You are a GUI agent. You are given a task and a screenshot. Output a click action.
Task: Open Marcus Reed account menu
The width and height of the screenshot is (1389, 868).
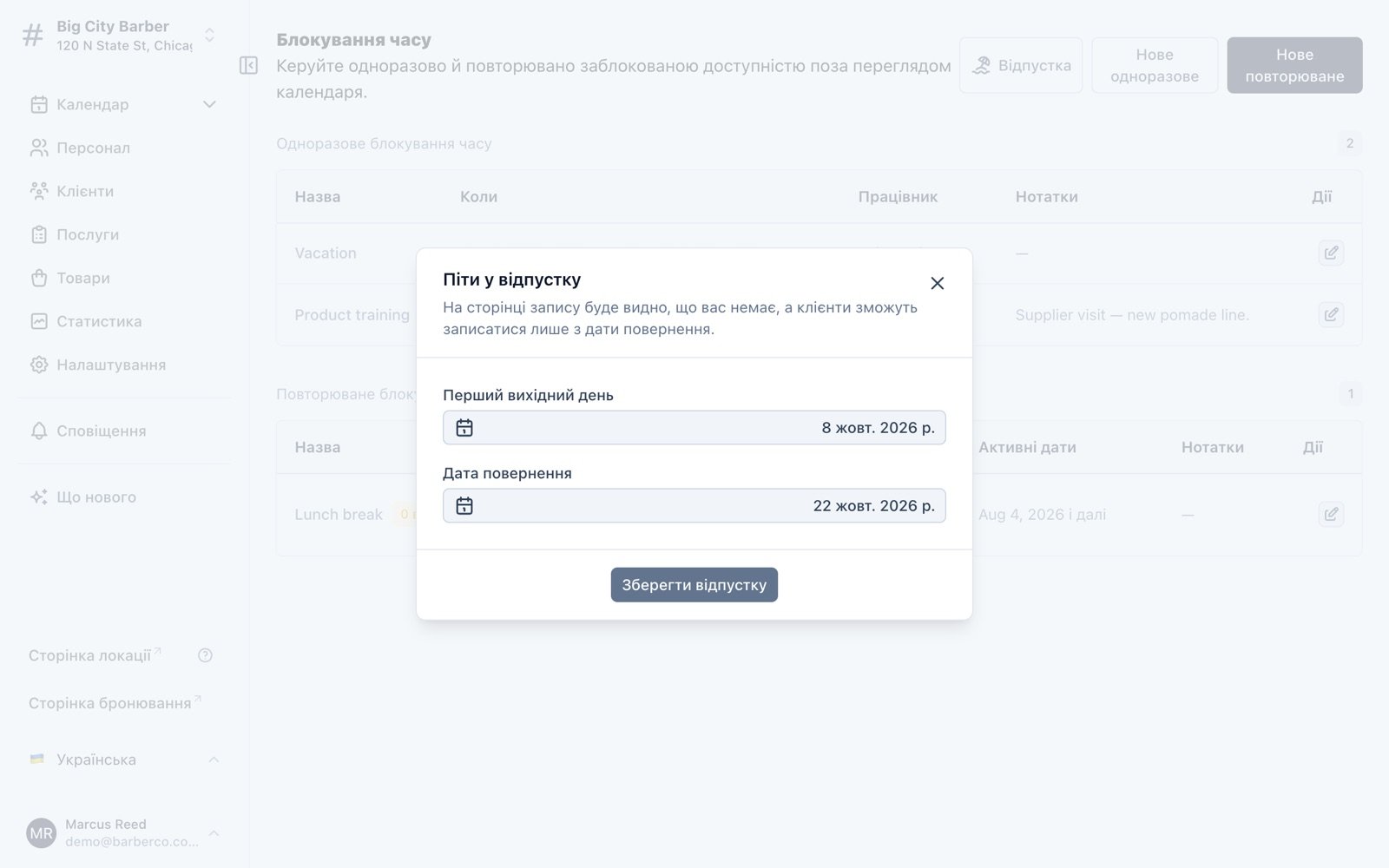pos(123,833)
